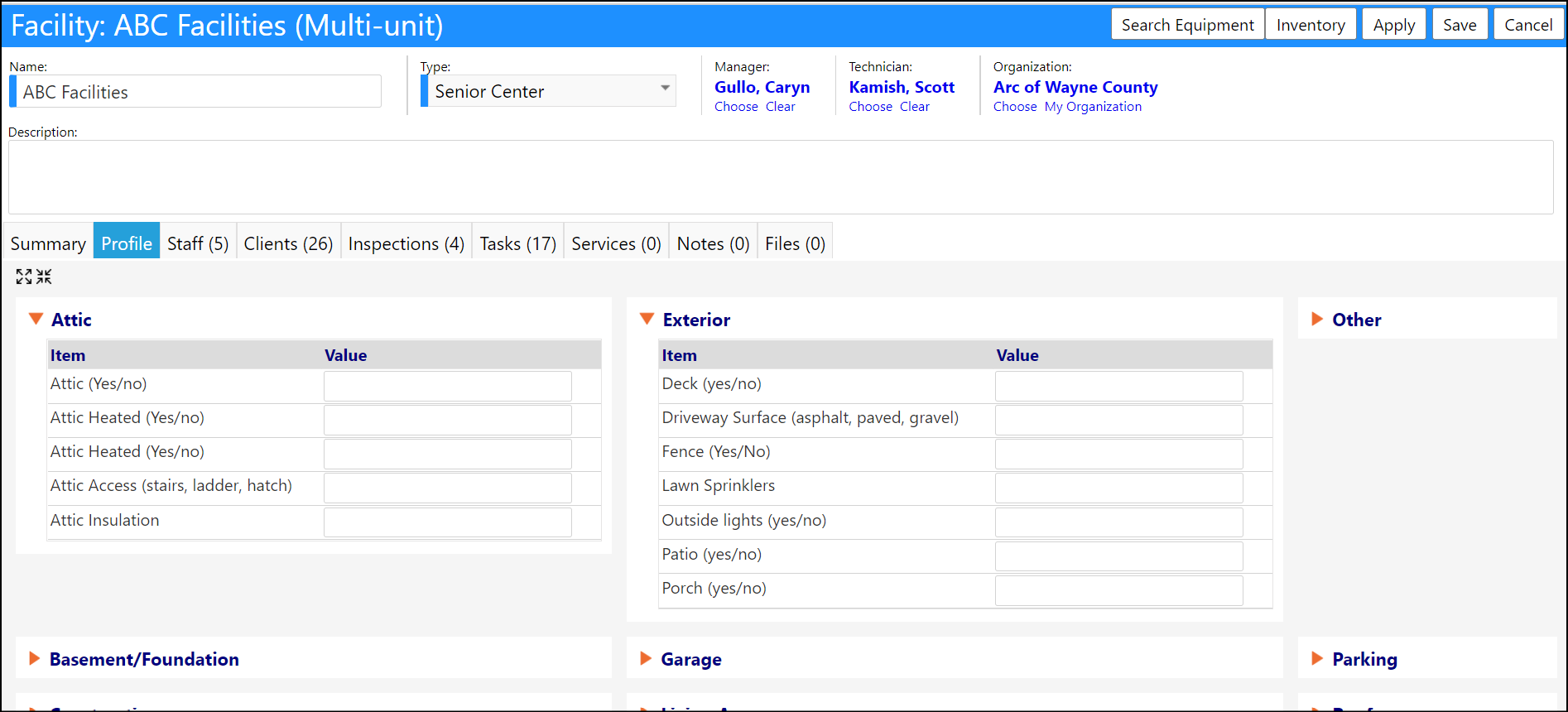Open manager Gullo, Caryn link
This screenshot has width=1568, height=712.
click(x=762, y=87)
